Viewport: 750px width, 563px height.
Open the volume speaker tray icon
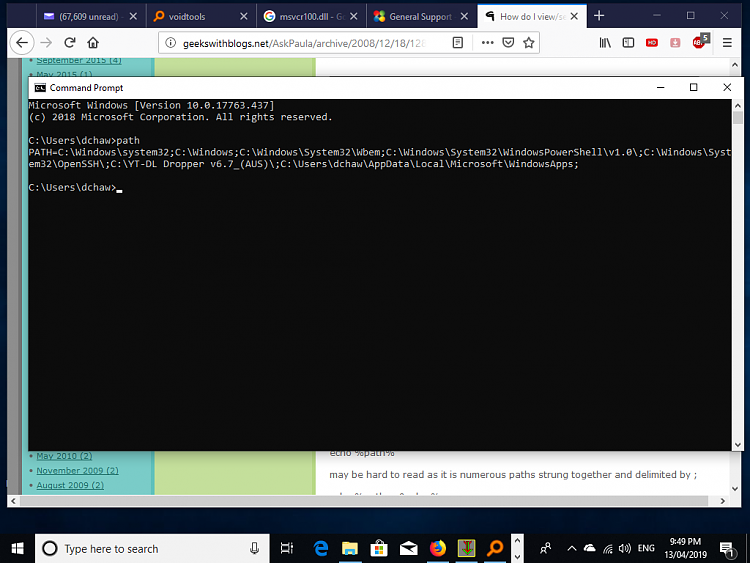tap(624, 548)
